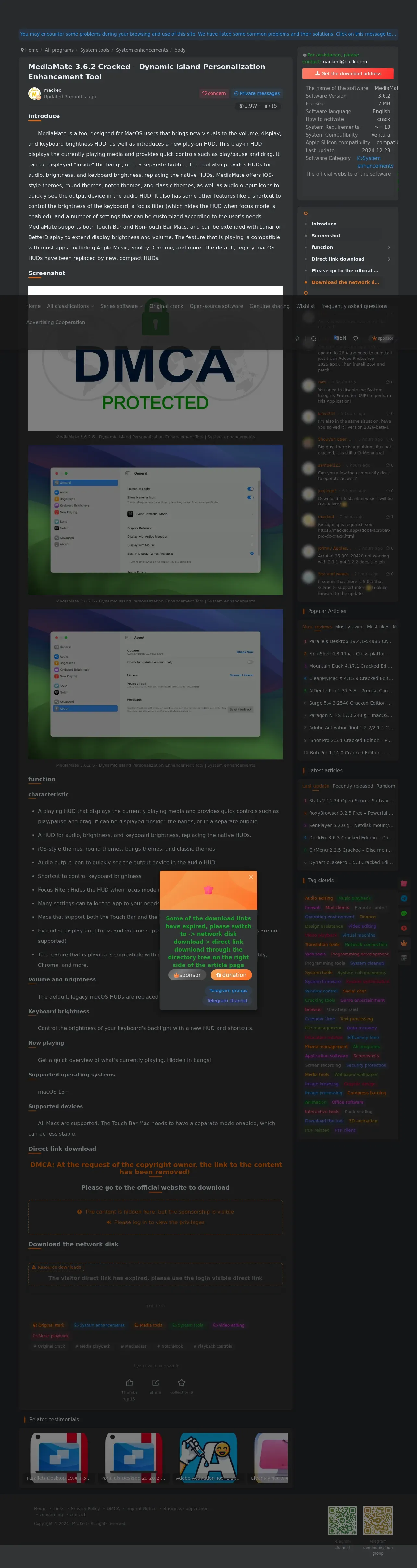
Task: Switch to Most reviews tab
Action: point(317,626)
